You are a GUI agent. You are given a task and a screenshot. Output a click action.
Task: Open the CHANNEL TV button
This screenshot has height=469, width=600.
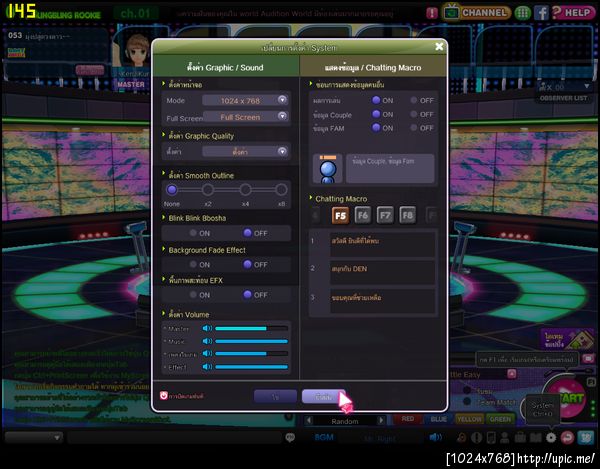476,12
